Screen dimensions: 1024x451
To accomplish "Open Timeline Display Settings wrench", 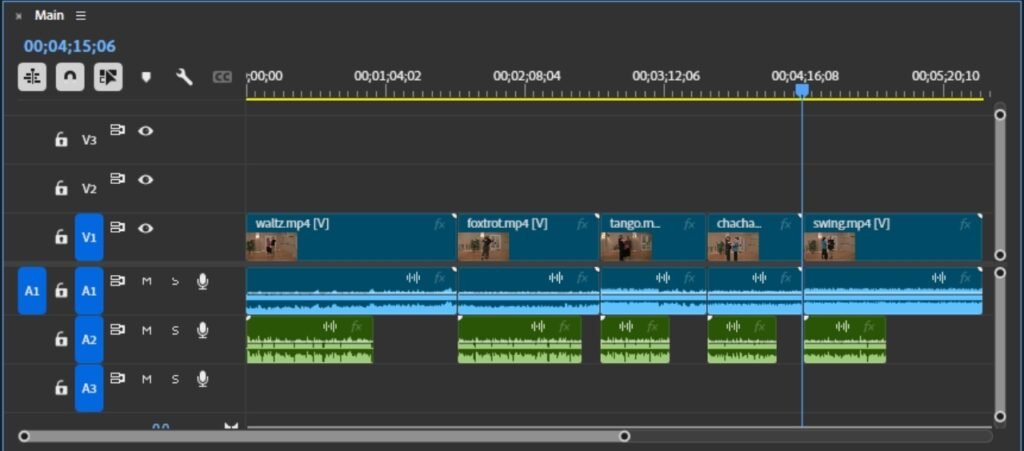I will [184, 77].
